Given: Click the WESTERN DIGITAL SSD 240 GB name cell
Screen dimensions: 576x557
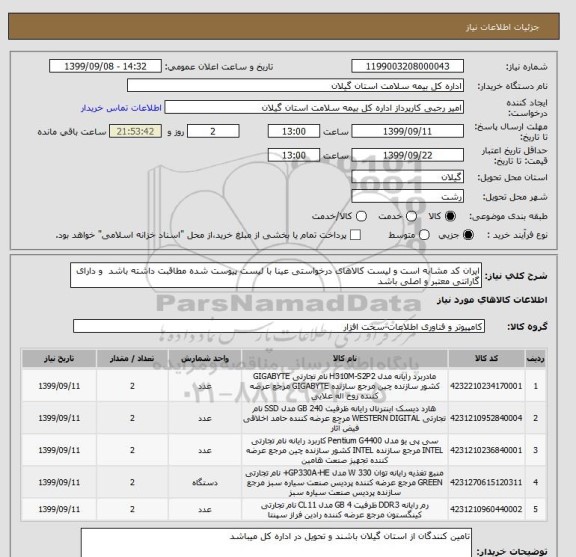Looking at the screenshot, I should [345, 418].
